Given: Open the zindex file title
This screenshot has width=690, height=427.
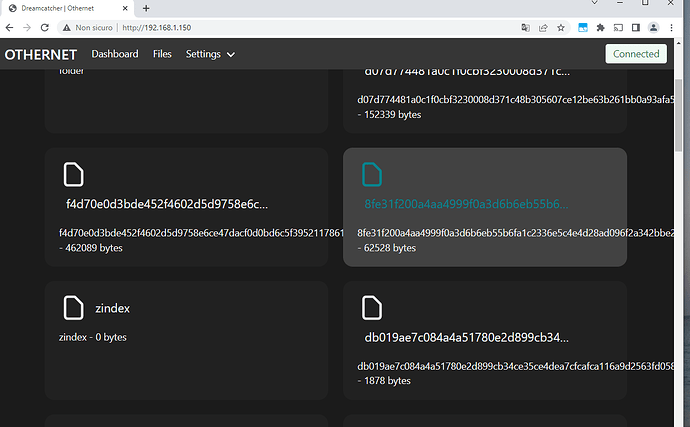Looking at the screenshot, I should [x=113, y=308].
